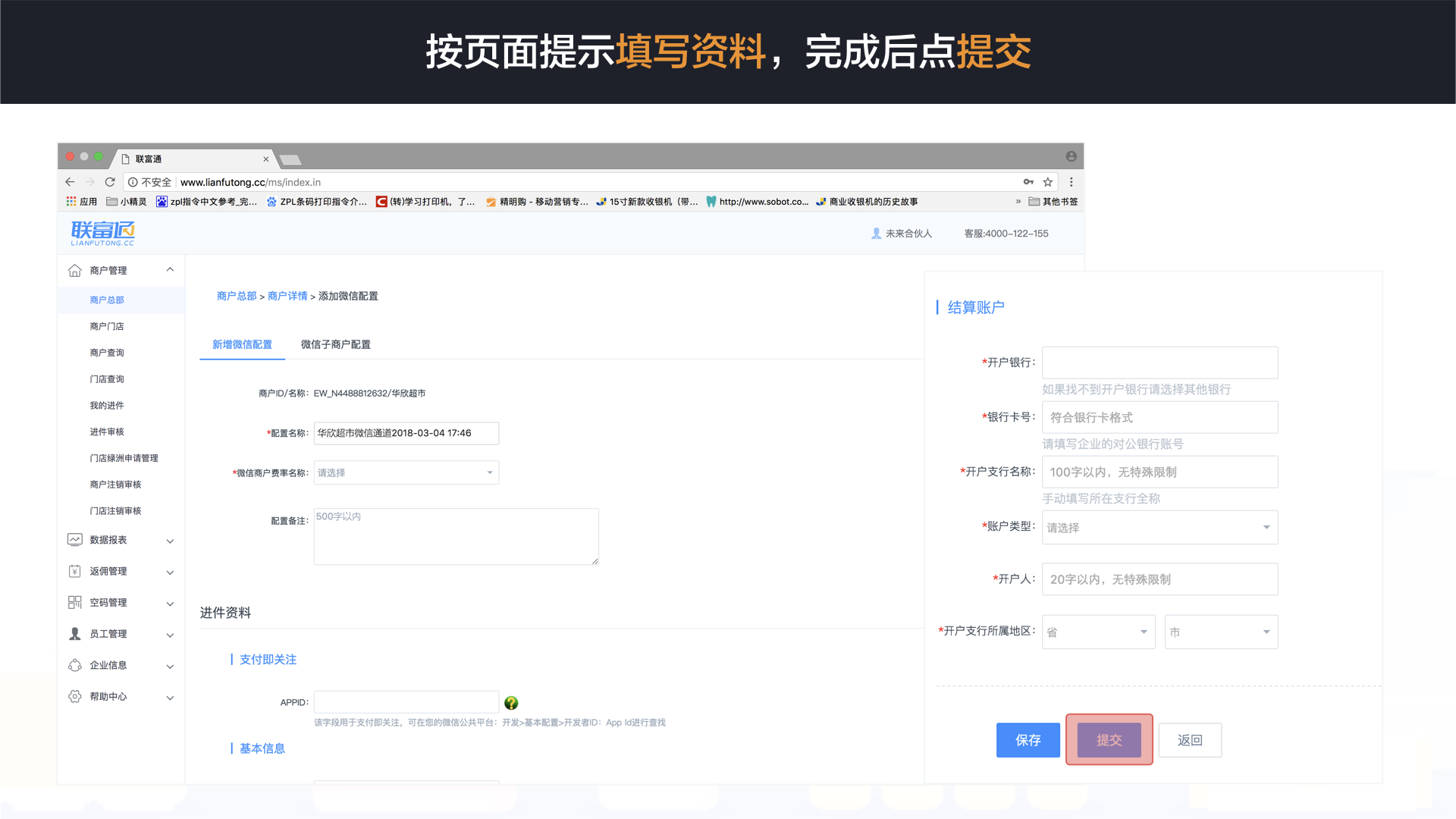Viewport: 1456px width, 819px height.
Task: Click the 返佣管理 yen icon
Action: [74, 571]
